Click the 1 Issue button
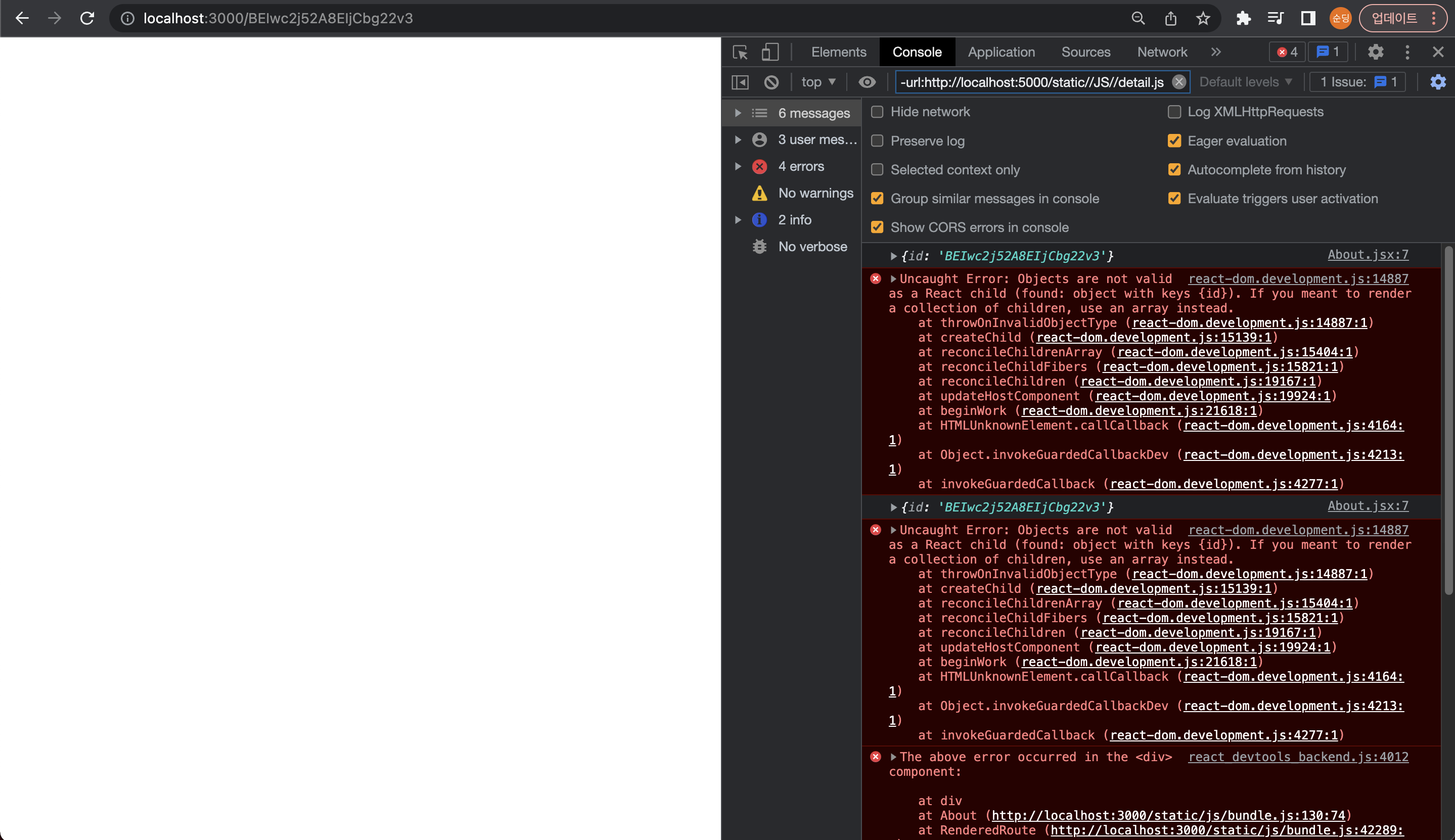Screen dimensions: 1455x840 click(1357, 82)
